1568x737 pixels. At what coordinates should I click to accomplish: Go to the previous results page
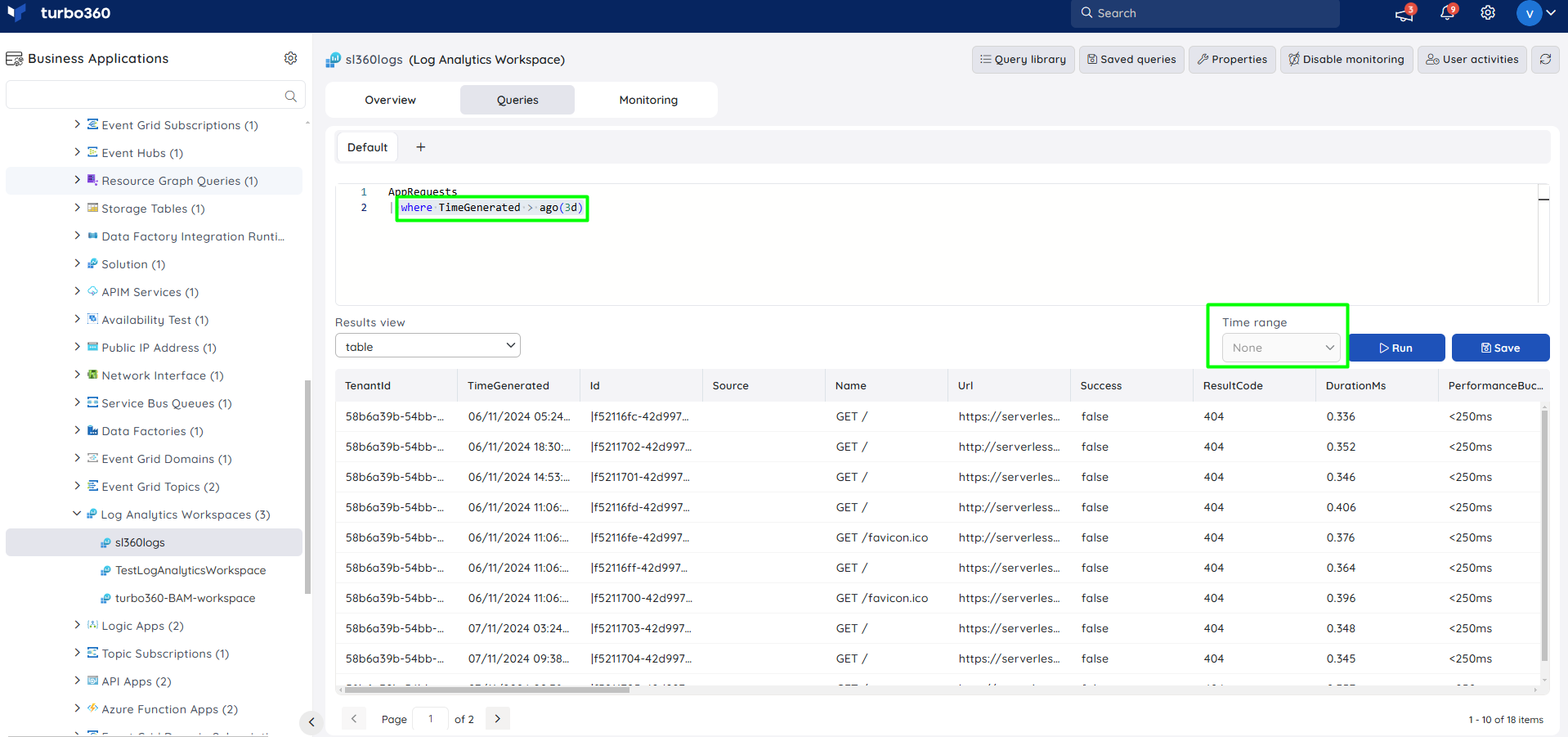point(353,718)
